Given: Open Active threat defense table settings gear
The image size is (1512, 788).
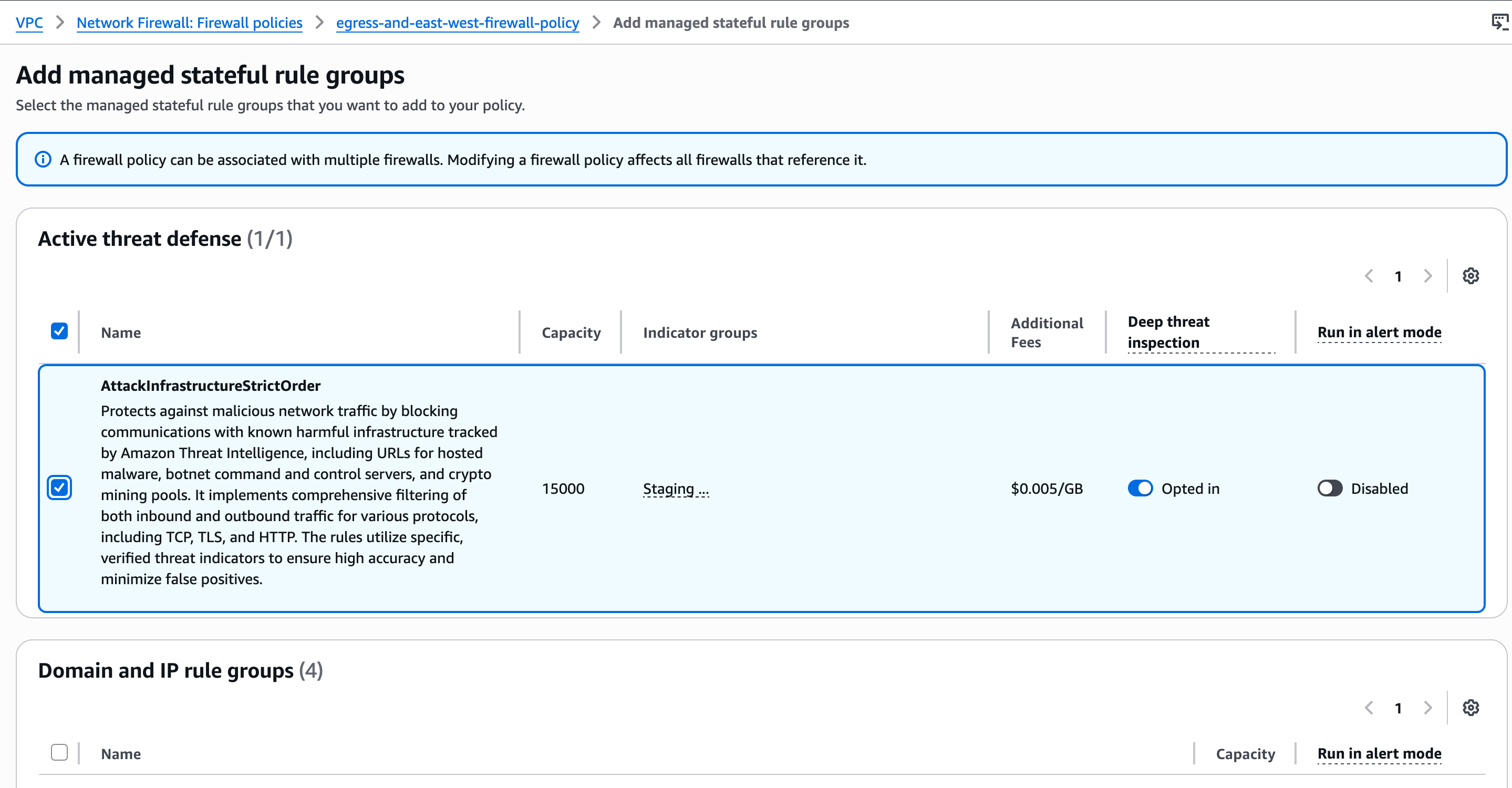Looking at the screenshot, I should pos(1470,276).
